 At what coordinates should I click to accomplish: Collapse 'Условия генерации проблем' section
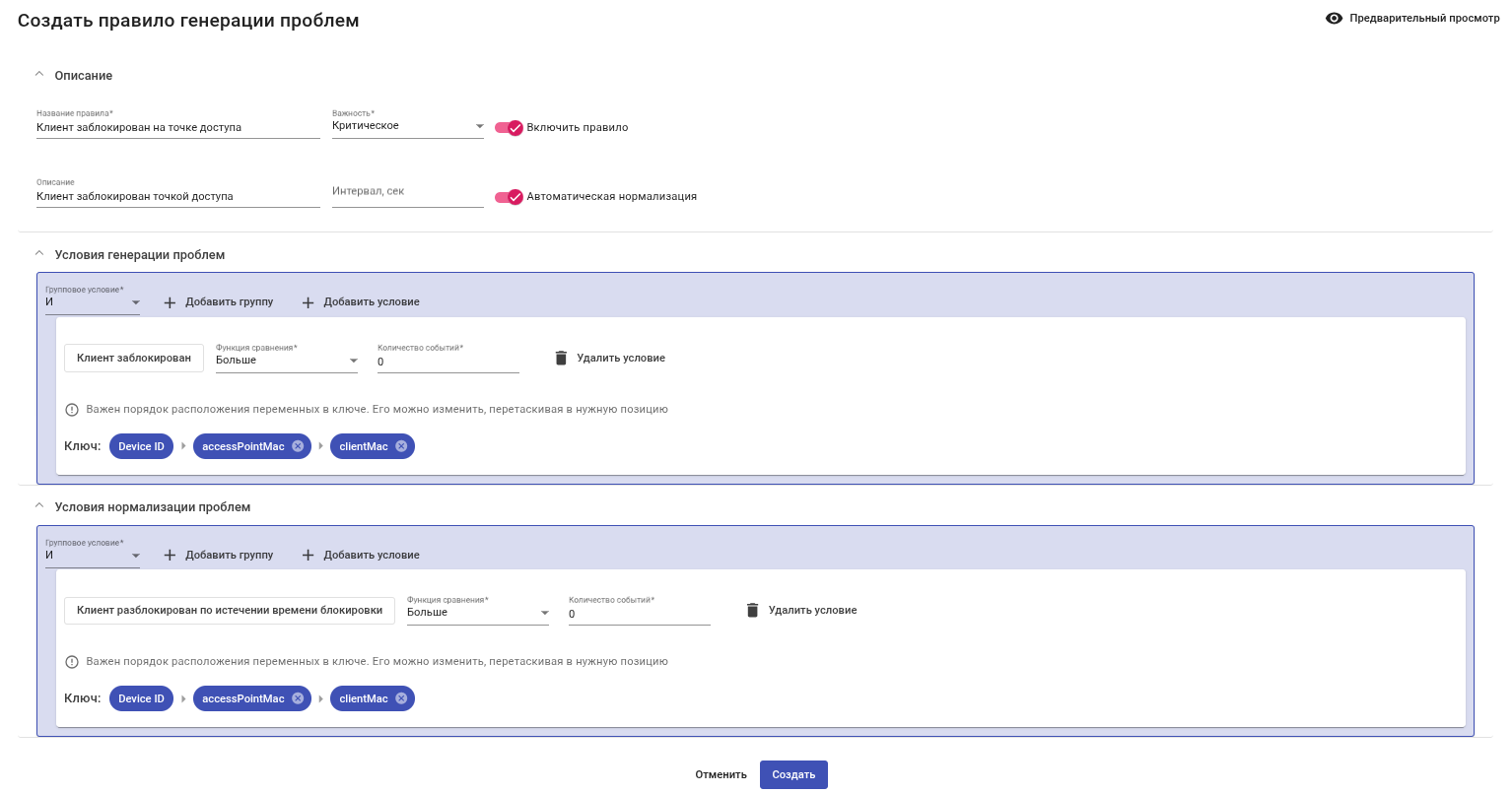[x=39, y=254]
